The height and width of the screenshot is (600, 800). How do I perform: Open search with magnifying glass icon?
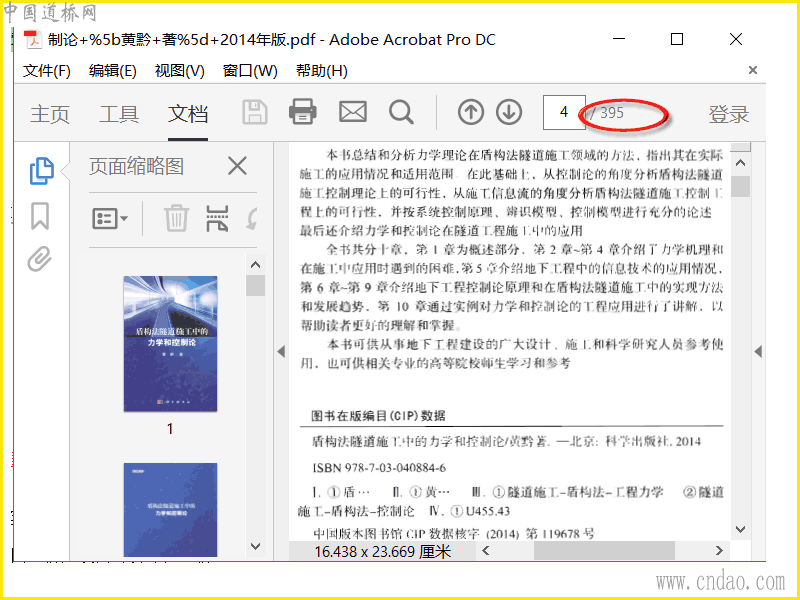point(401,112)
